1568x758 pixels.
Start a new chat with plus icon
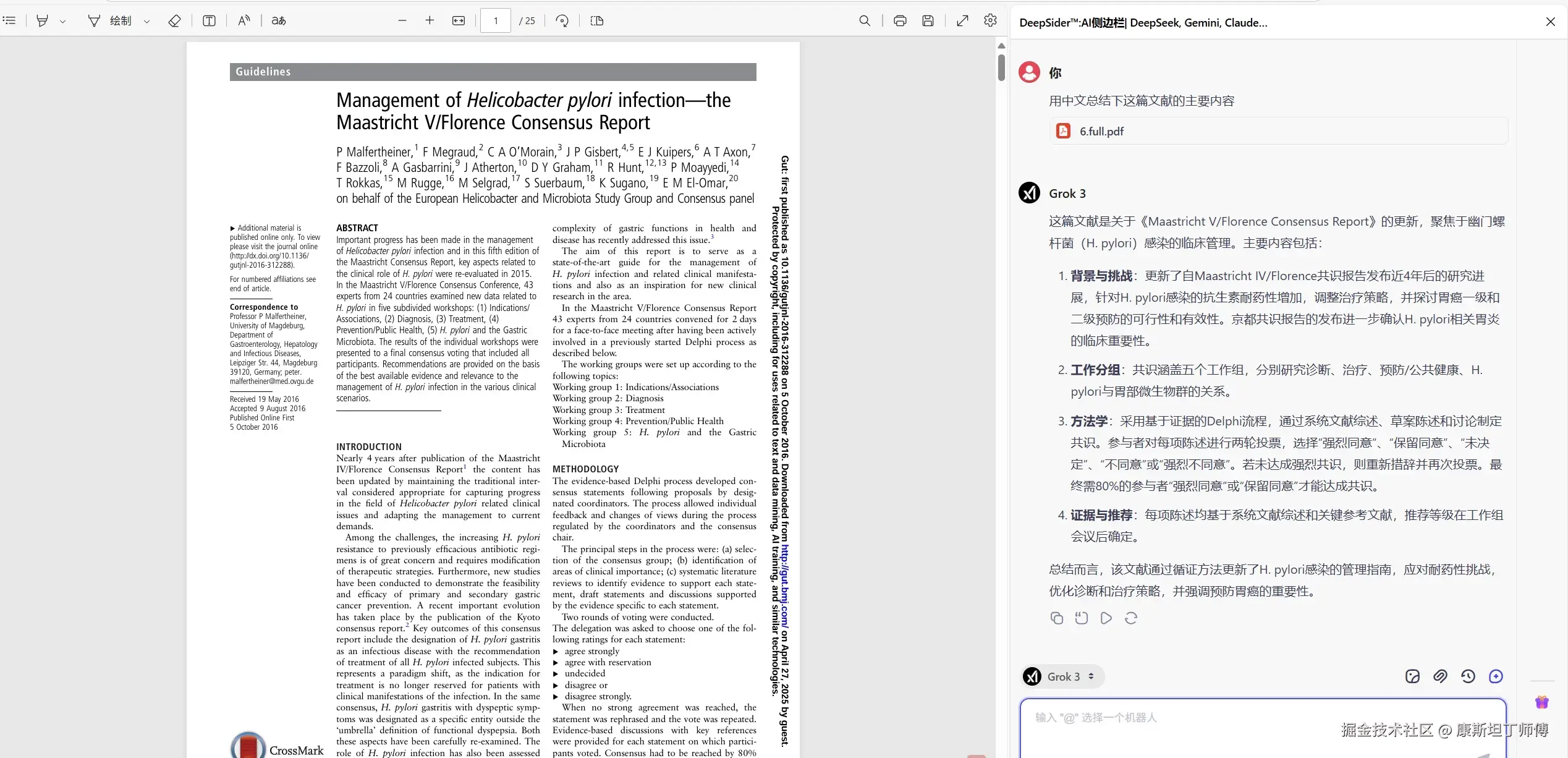[1496, 676]
